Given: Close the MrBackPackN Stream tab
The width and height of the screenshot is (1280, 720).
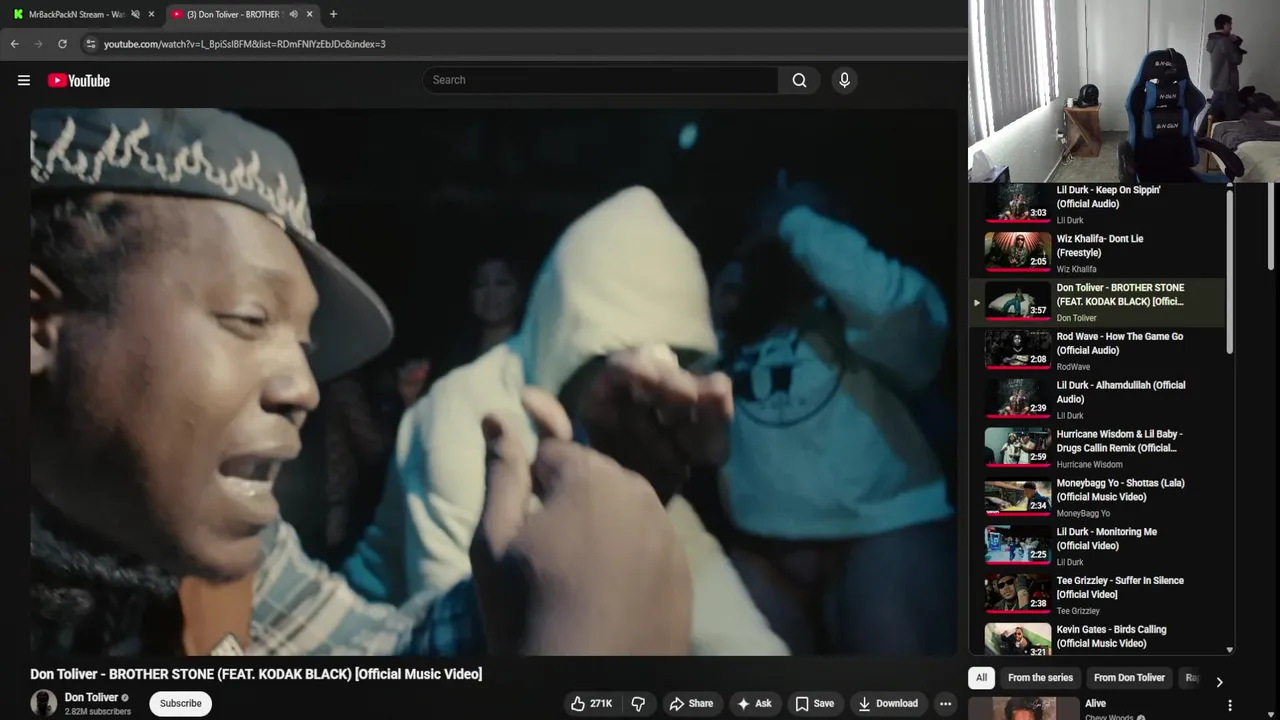Looking at the screenshot, I should point(152,14).
